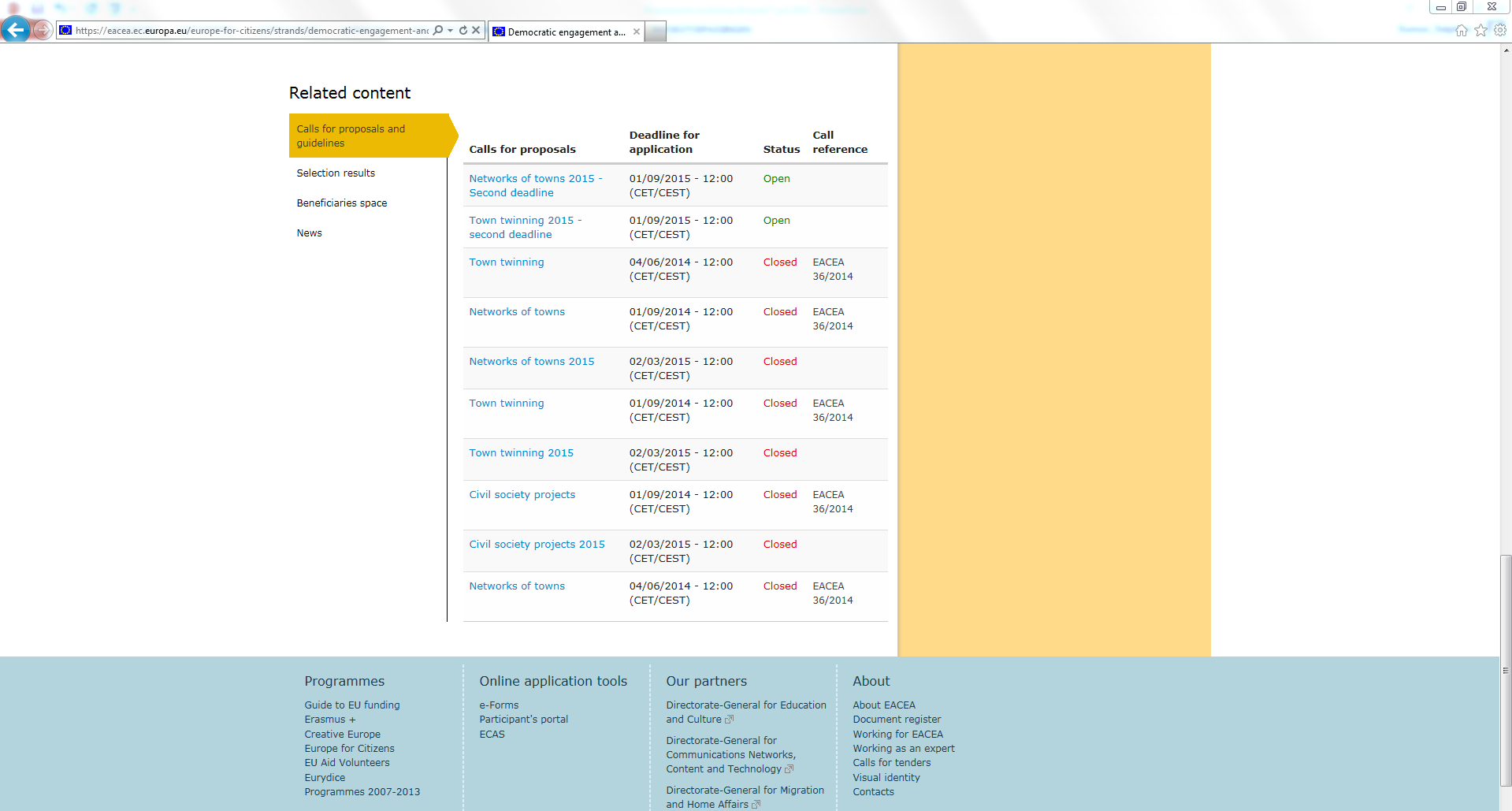Open Participant's portal link

point(524,720)
